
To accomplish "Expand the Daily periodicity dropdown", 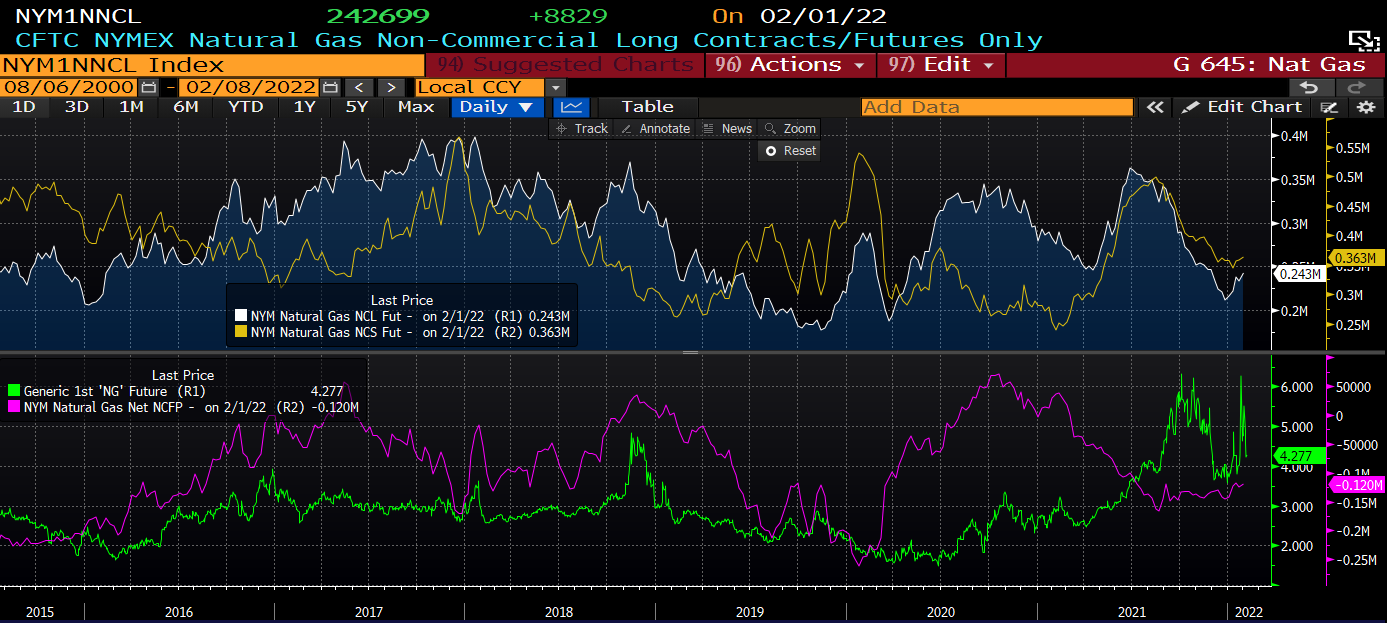I will click(497, 107).
